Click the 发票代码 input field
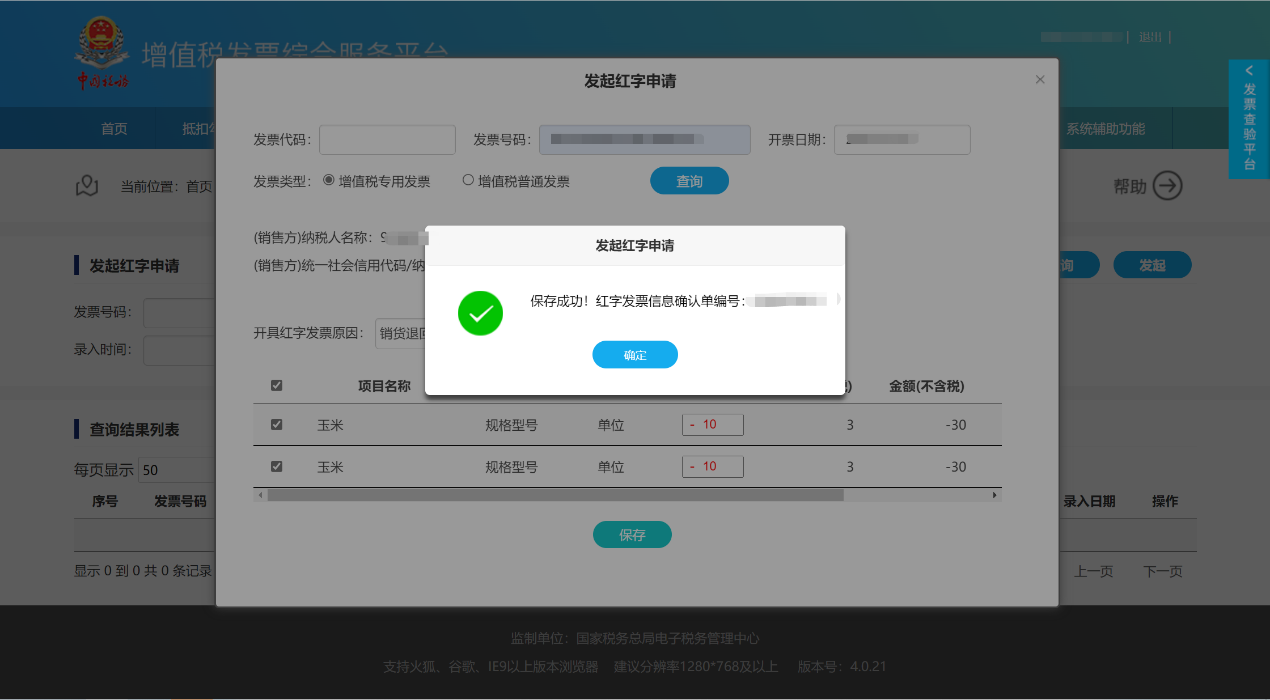Viewport: 1270px width, 700px height. tap(387, 140)
